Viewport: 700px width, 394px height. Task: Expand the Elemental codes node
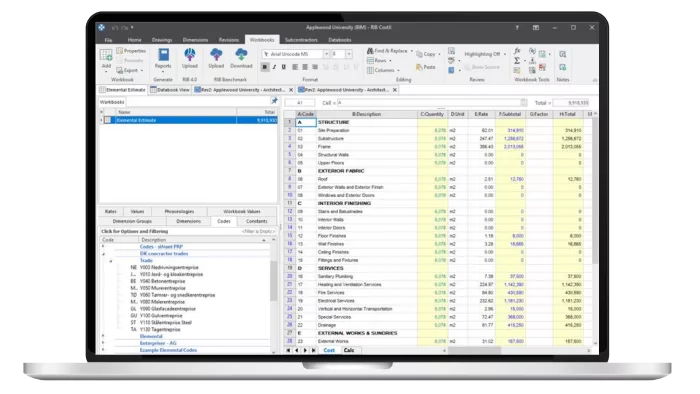[x=103, y=336]
